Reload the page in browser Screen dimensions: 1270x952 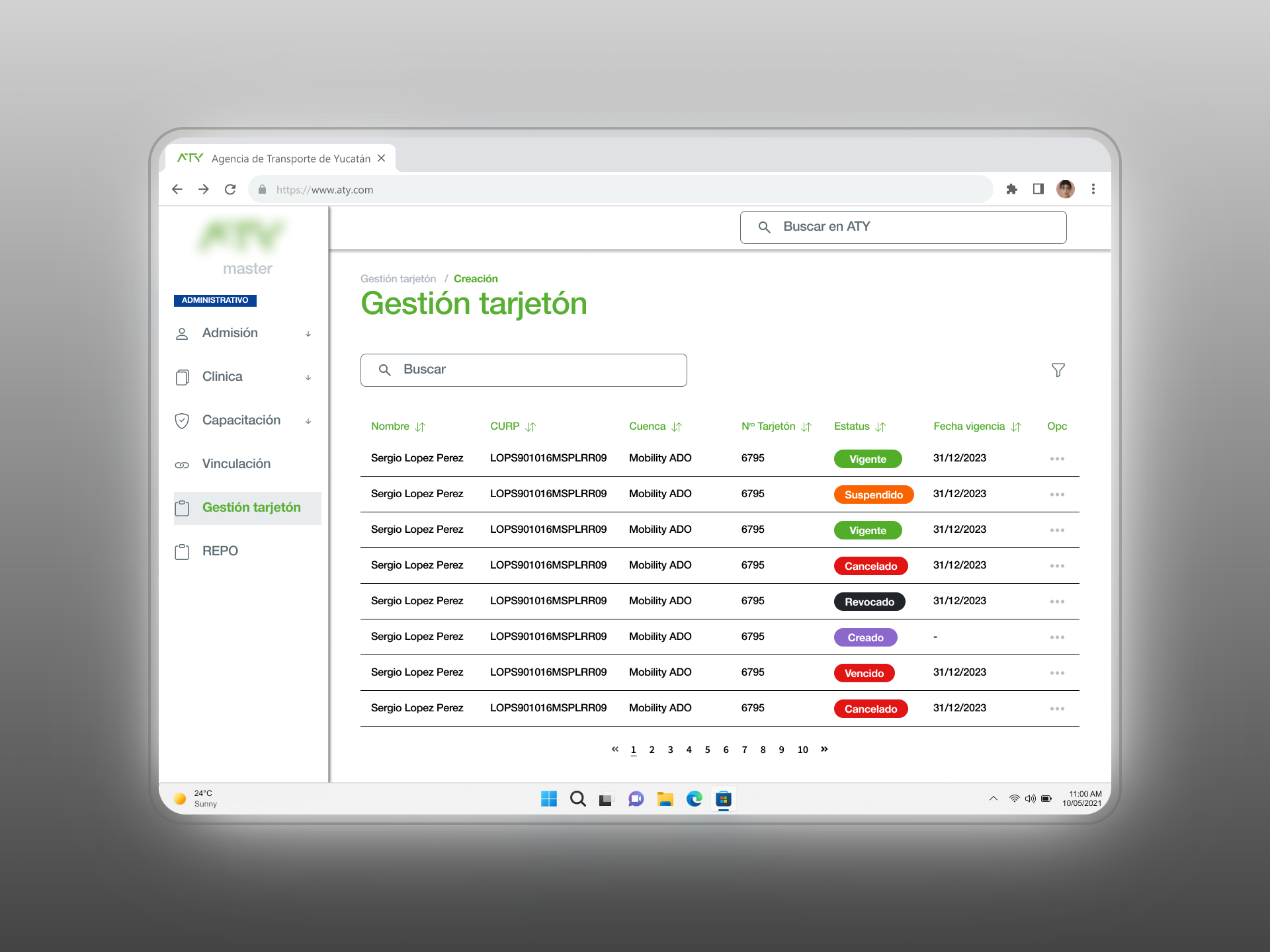click(x=230, y=189)
